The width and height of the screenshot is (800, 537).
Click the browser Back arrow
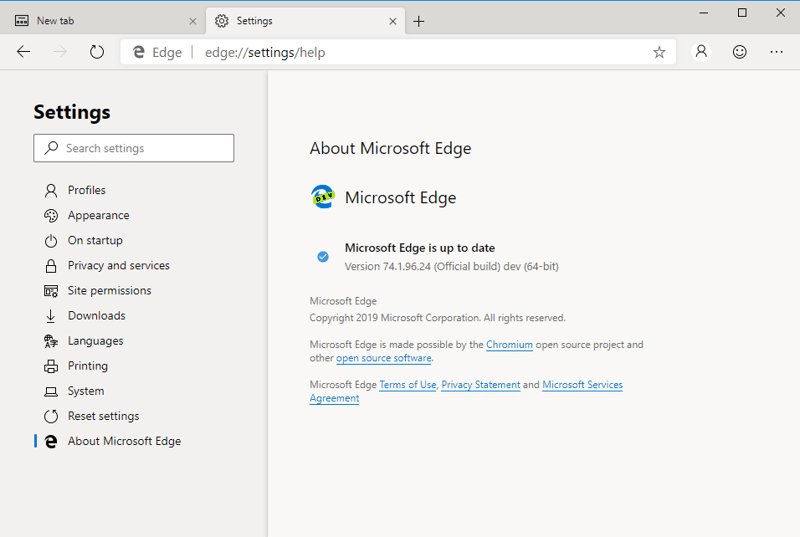tap(23, 52)
